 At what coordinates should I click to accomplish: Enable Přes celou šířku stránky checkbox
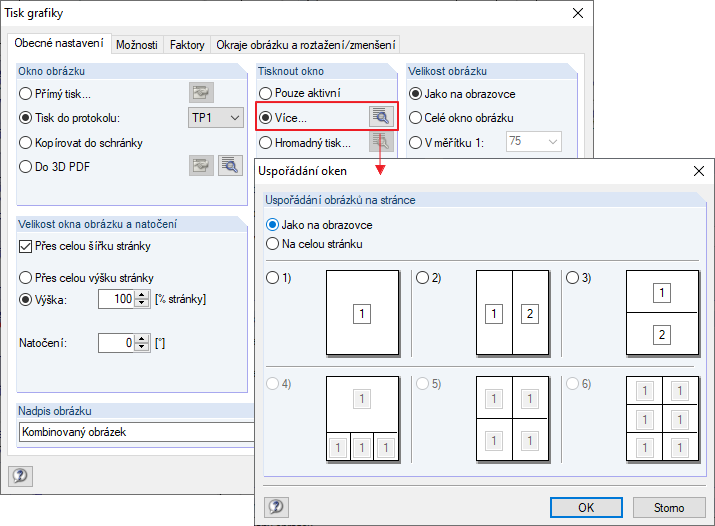(x=26, y=246)
